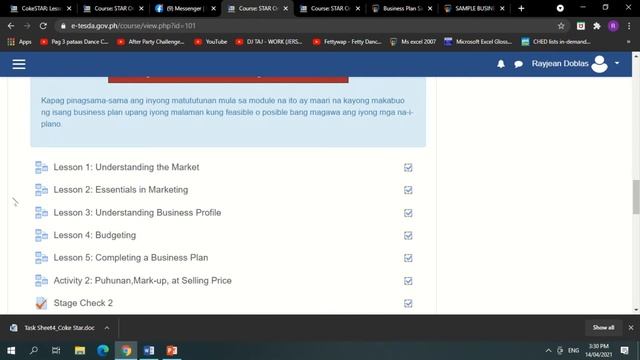The width and height of the screenshot is (640, 360).
Task: Show more bookmarks overflow chevron
Action: point(629,42)
